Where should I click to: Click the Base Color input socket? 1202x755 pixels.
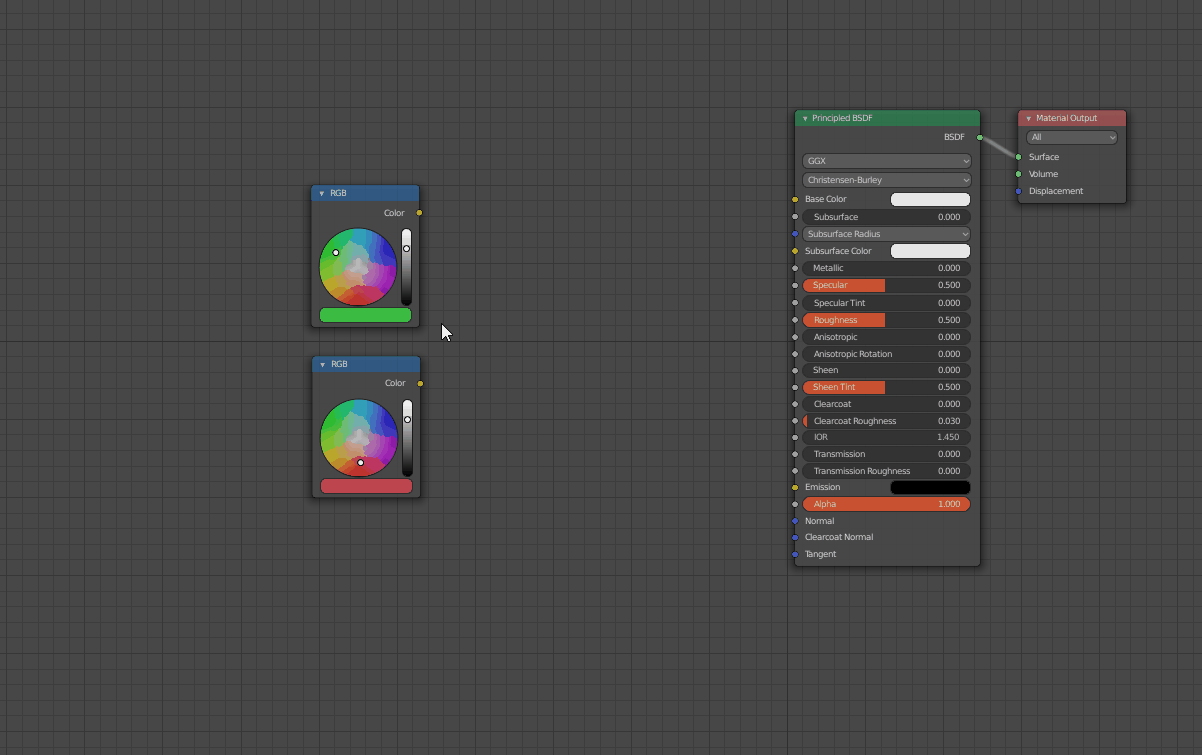[x=795, y=199]
